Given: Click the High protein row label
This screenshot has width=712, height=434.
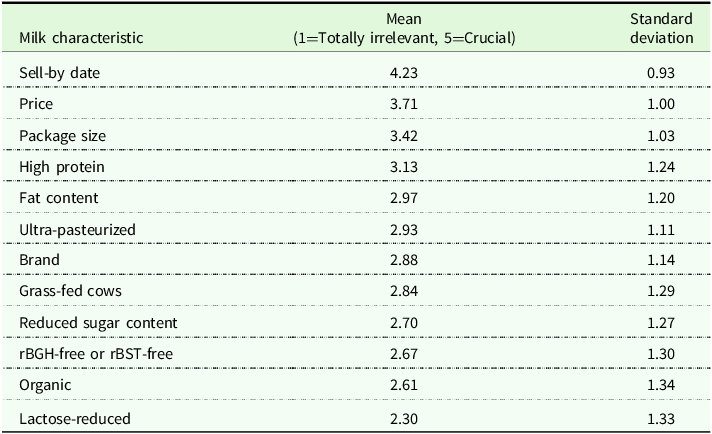Looking at the screenshot, I should pyautogui.click(x=62, y=167).
